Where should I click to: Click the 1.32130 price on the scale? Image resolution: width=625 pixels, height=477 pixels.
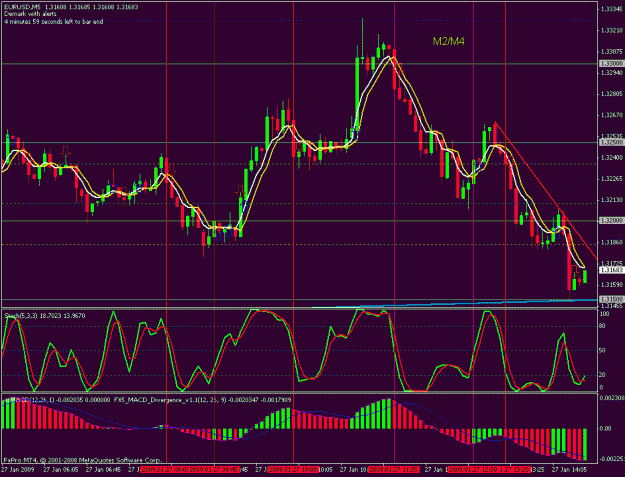pyautogui.click(x=611, y=200)
